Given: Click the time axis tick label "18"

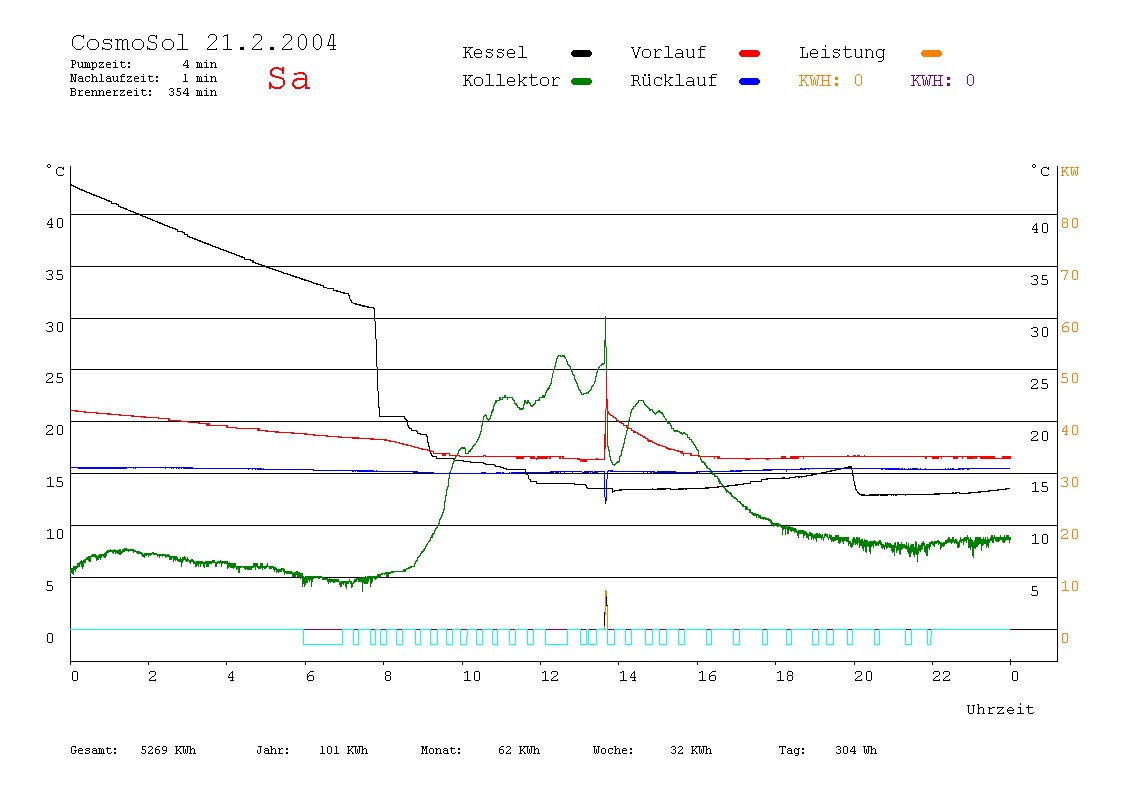Looking at the screenshot, I should pyautogui.click(x=785, y=677).
